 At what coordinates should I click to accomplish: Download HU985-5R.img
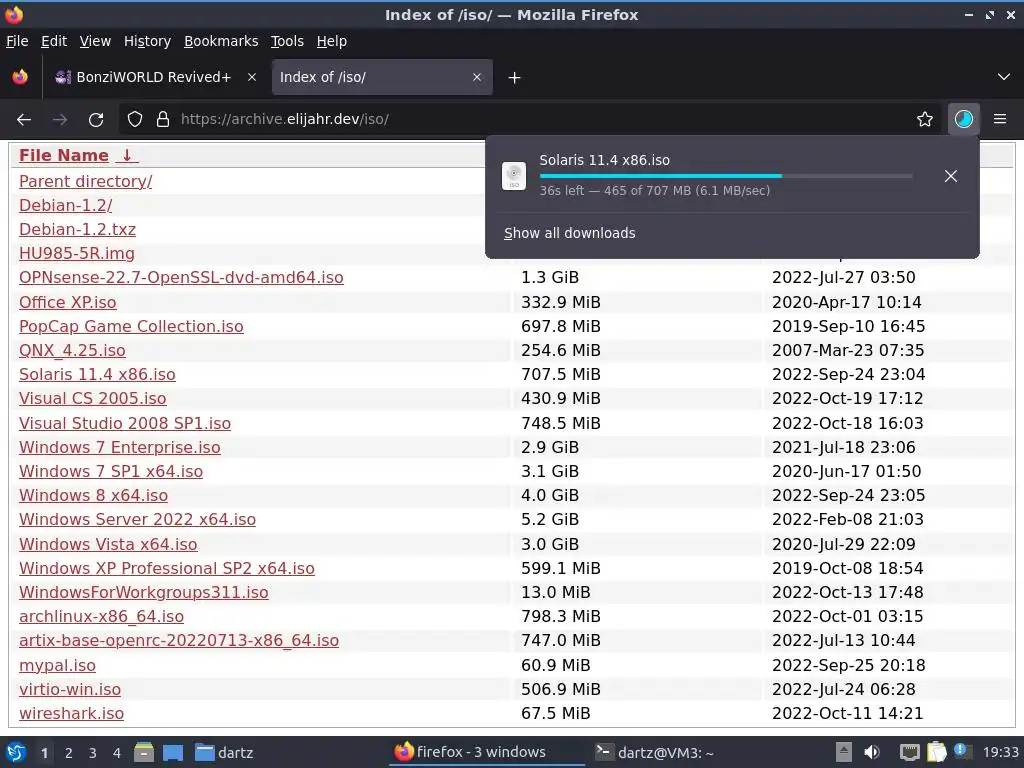pyautogui.click(x=76, y=253)
